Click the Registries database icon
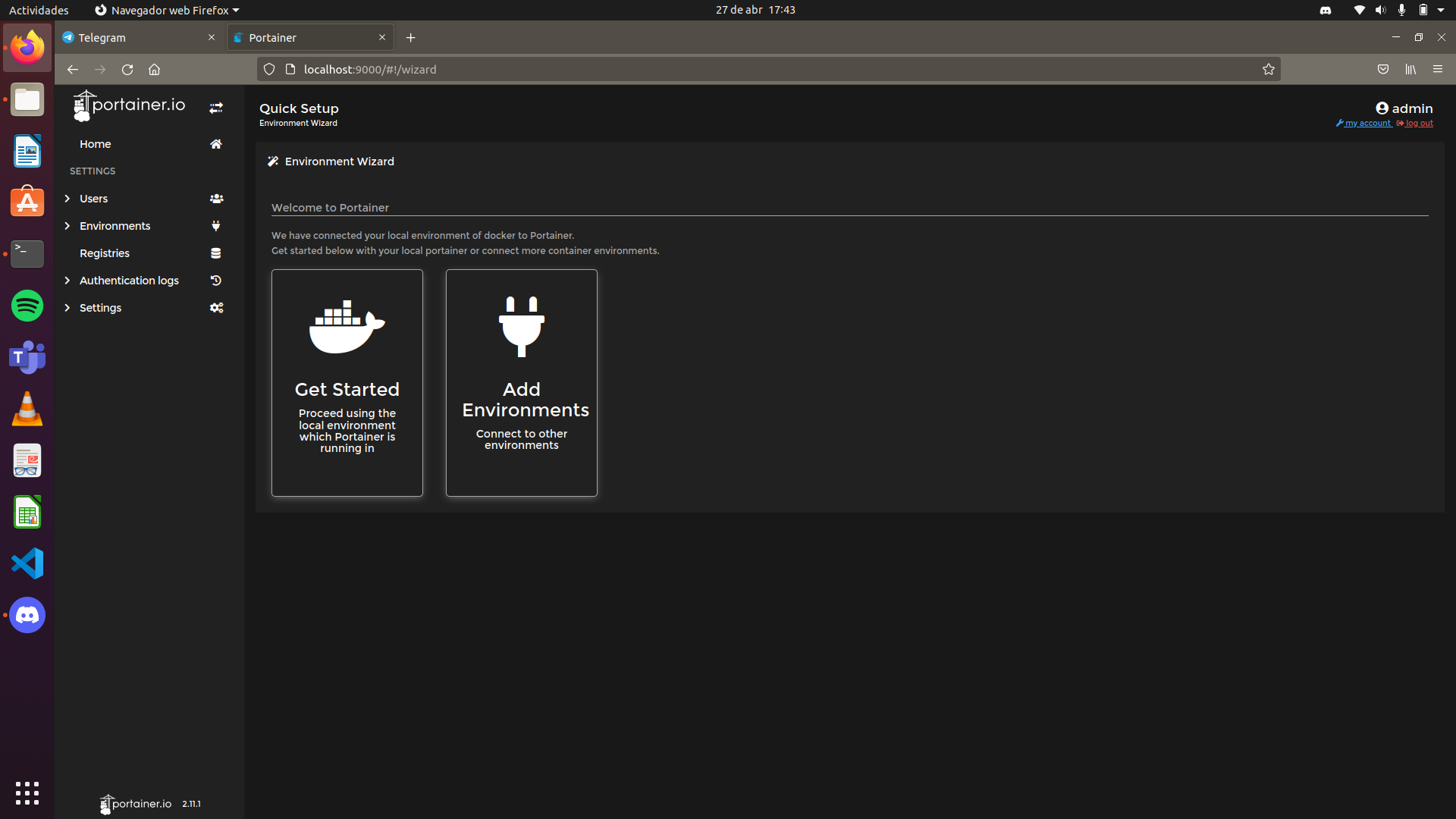 [216, 253]
